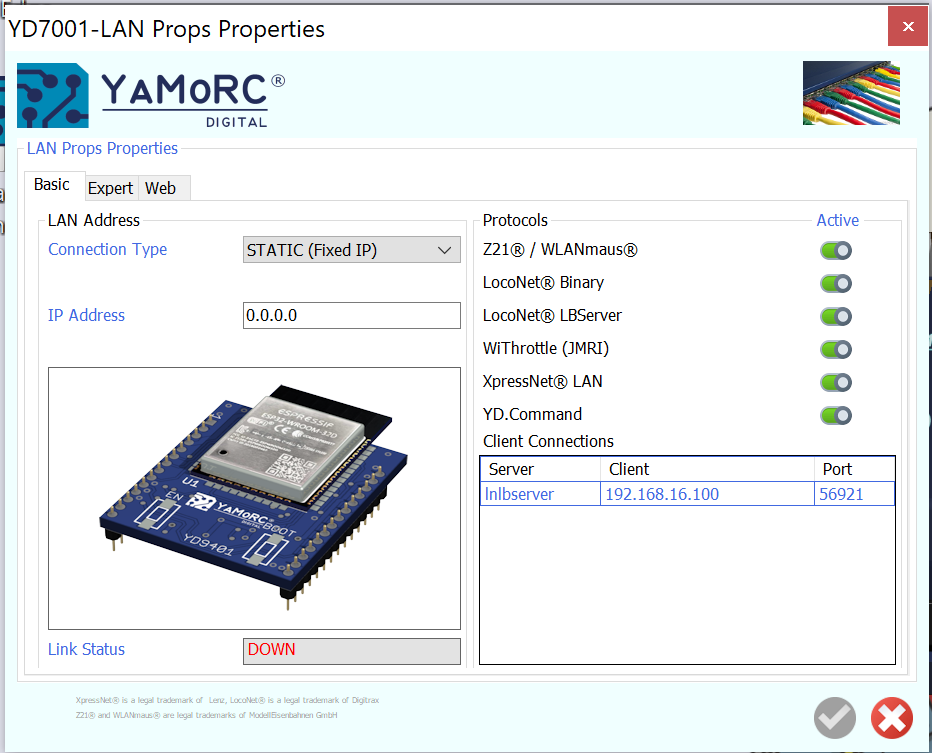
Task: Click the green checkmark confirm icon
Action: coord(835,717)
